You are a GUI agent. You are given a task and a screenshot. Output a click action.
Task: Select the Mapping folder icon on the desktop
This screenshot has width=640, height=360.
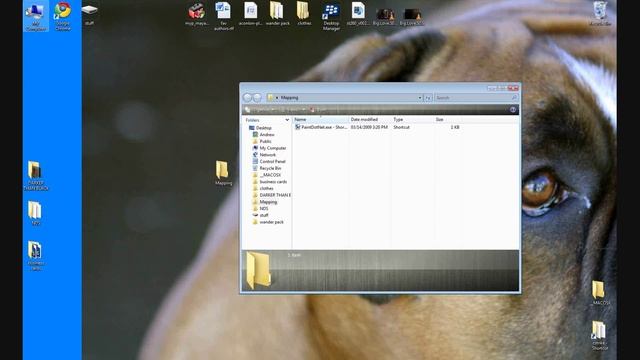pos(223,173)
